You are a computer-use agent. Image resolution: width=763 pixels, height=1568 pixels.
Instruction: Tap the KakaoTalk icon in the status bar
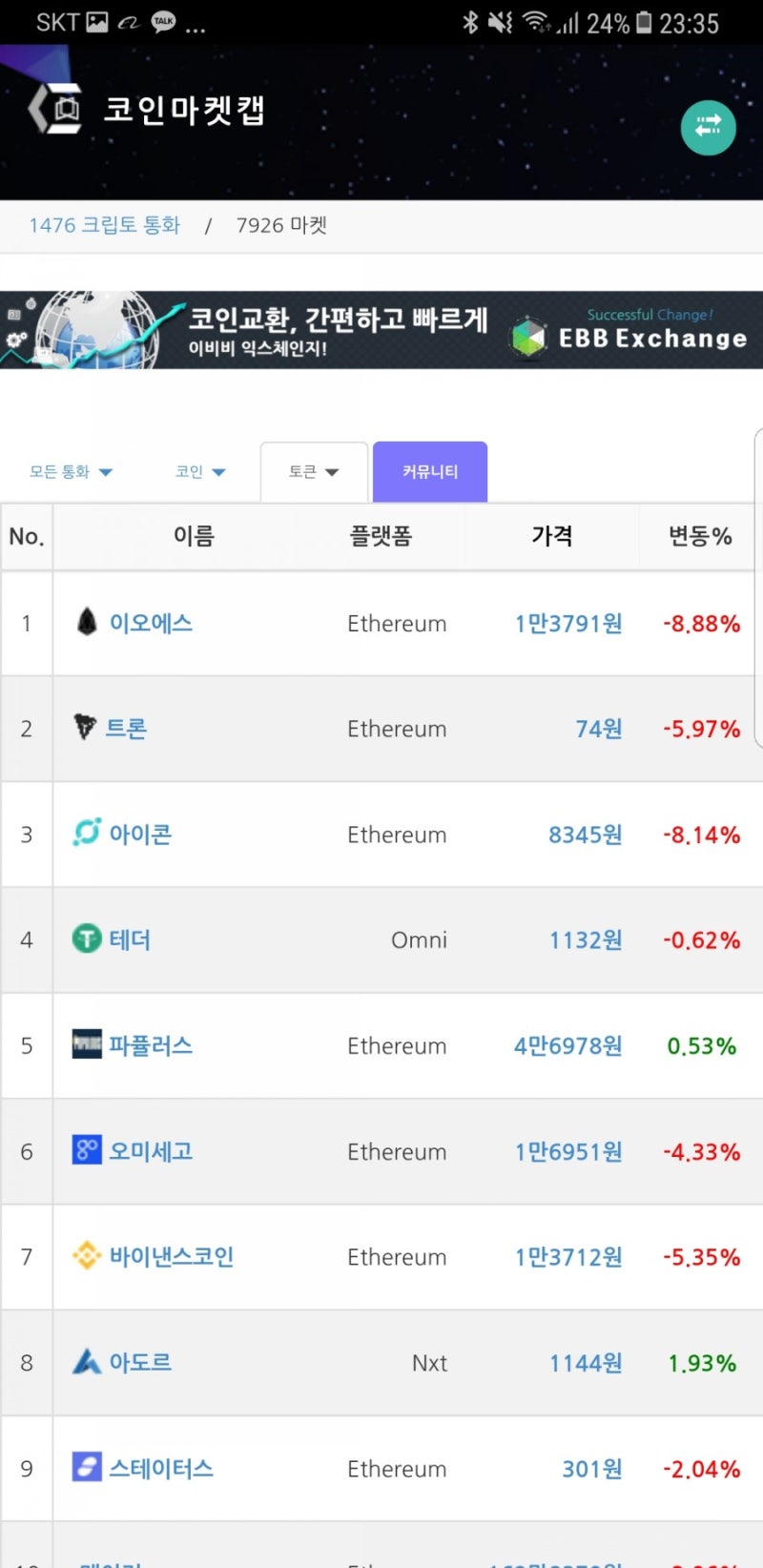(162, 19)
